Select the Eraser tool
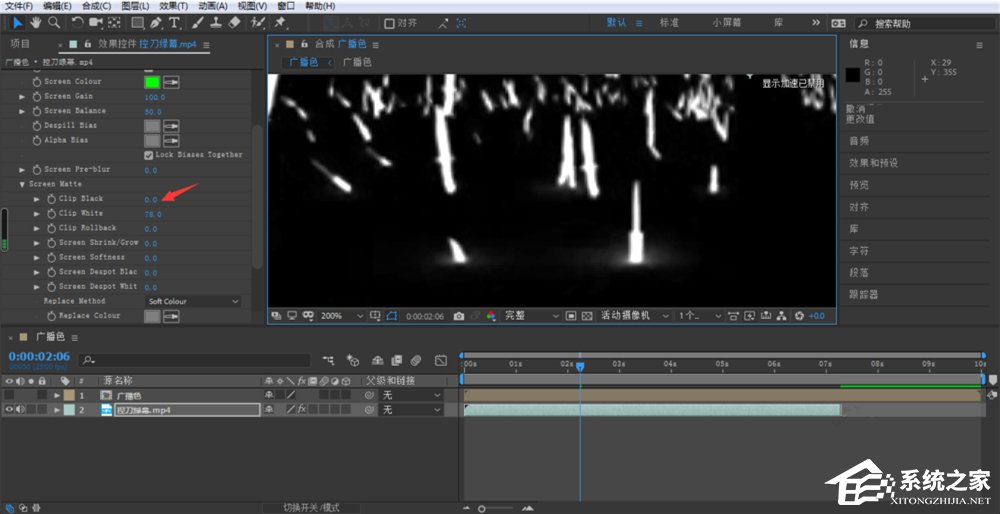The image size is (1000, 514). [235, 22]
